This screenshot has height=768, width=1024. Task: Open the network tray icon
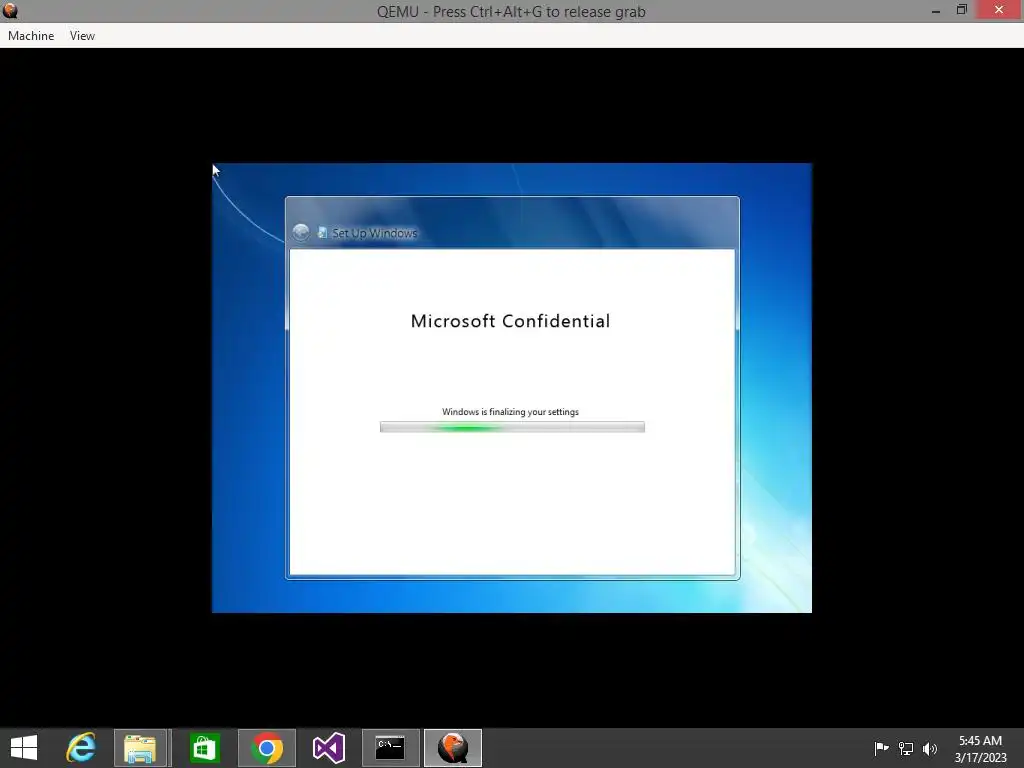click(906, 748)
